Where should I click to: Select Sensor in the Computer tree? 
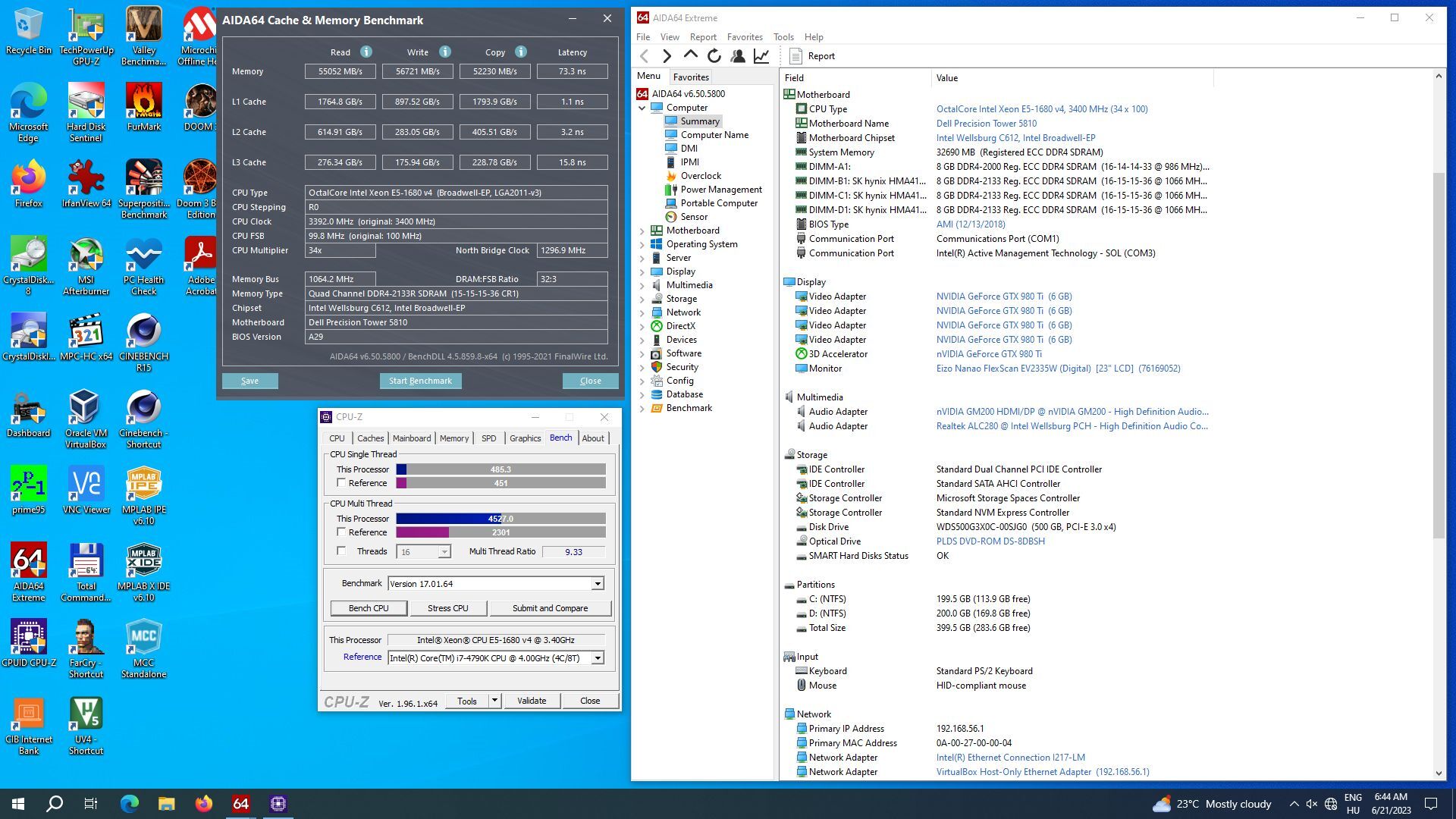click(694, 217)
